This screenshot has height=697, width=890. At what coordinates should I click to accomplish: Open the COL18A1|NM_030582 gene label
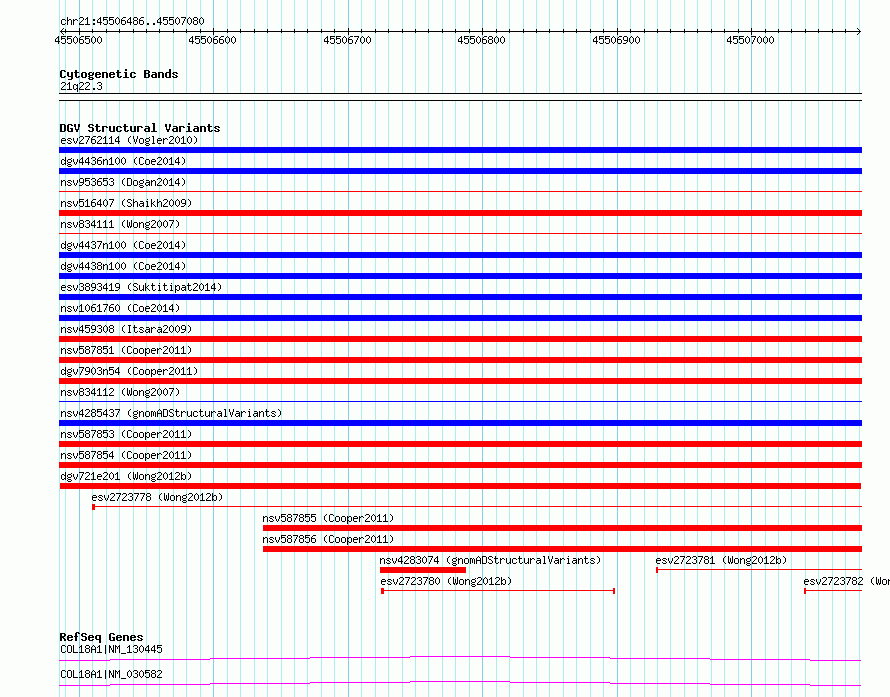[111, 674]
